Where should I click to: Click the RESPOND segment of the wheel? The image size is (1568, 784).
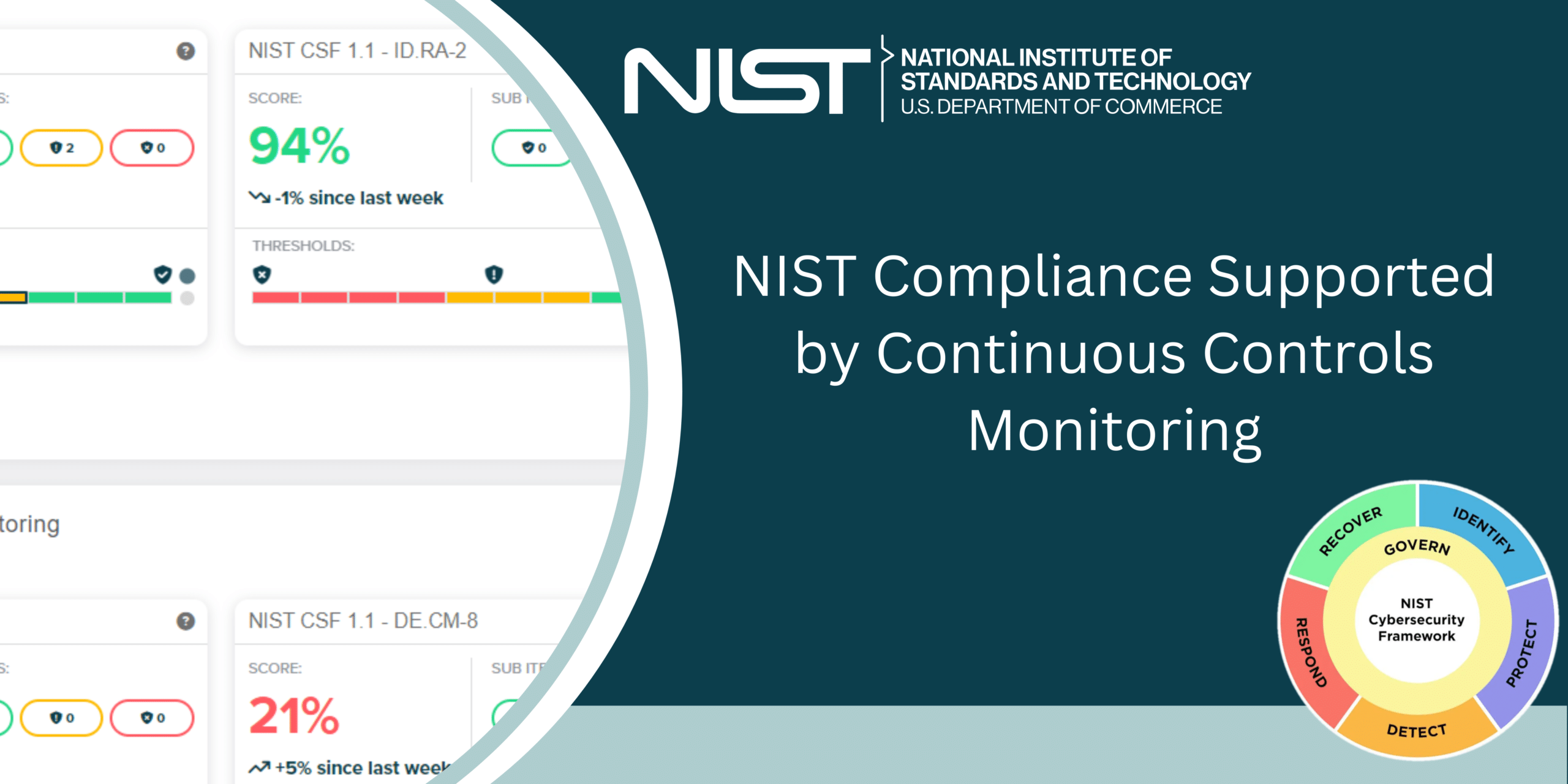point(1310,652)
